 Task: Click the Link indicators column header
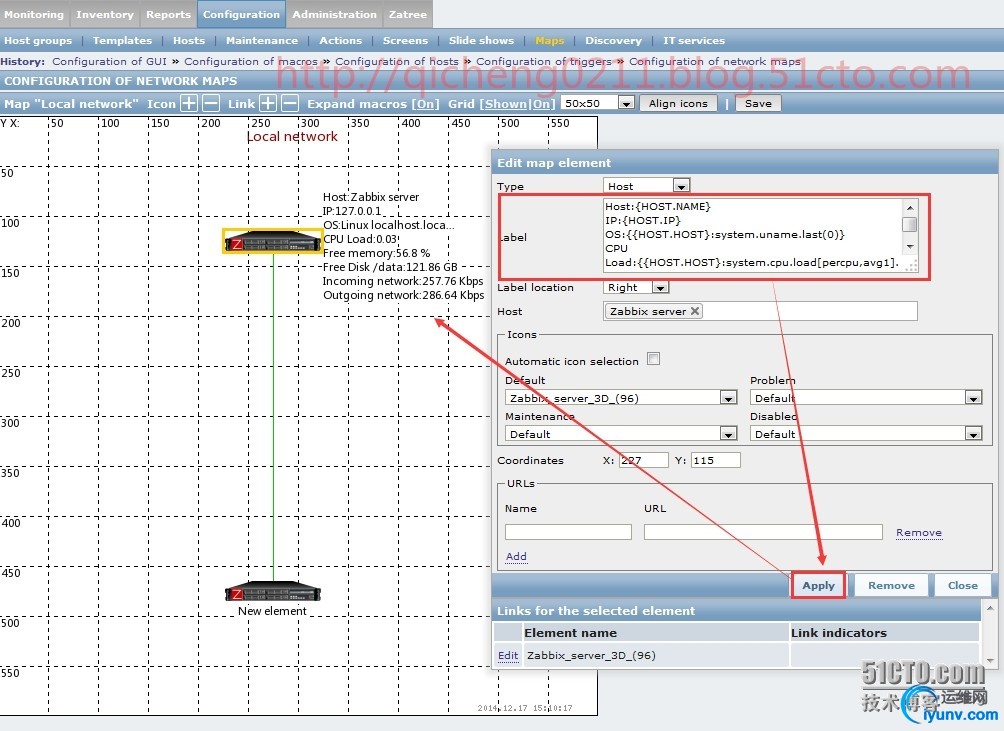coord(884,632)
